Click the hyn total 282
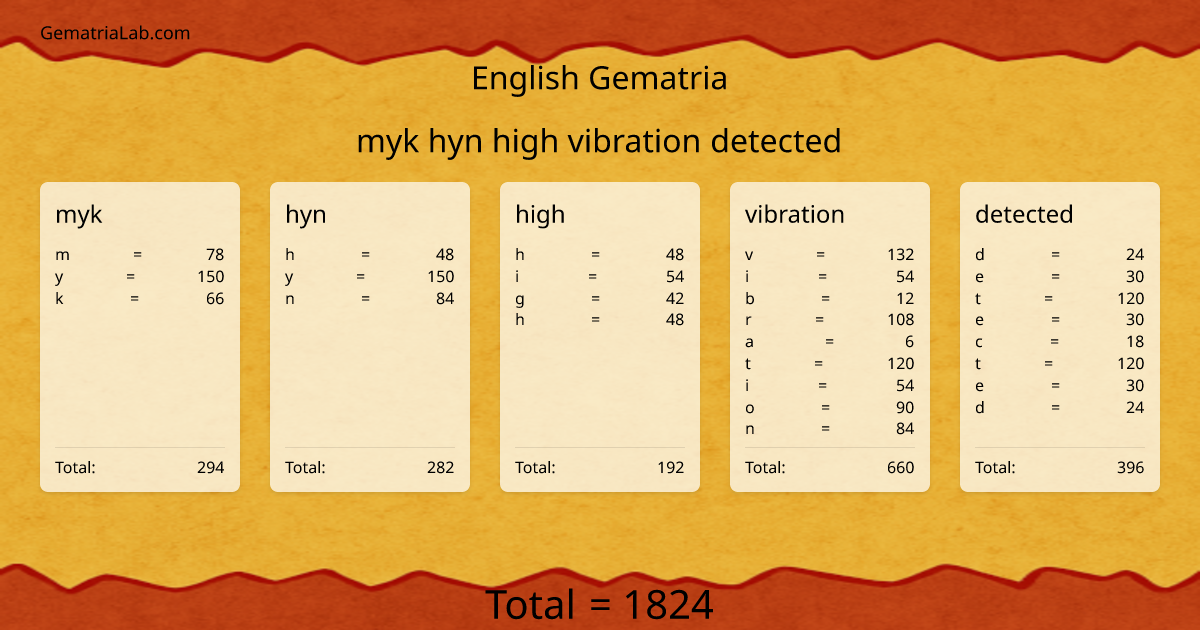 point(441,467)
